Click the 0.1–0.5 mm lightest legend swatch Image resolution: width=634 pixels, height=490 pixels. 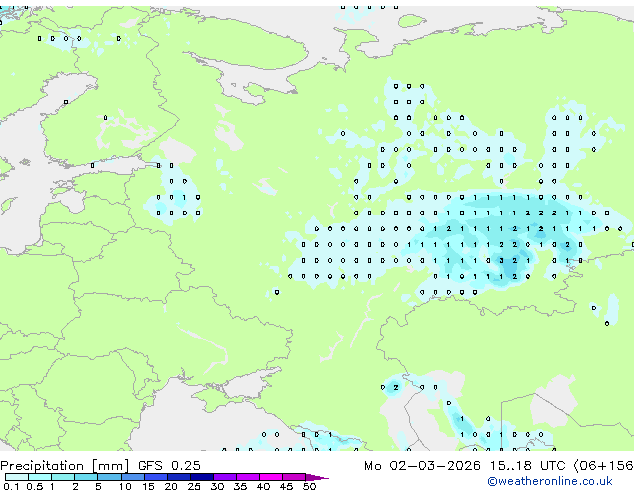coord(17,477)
